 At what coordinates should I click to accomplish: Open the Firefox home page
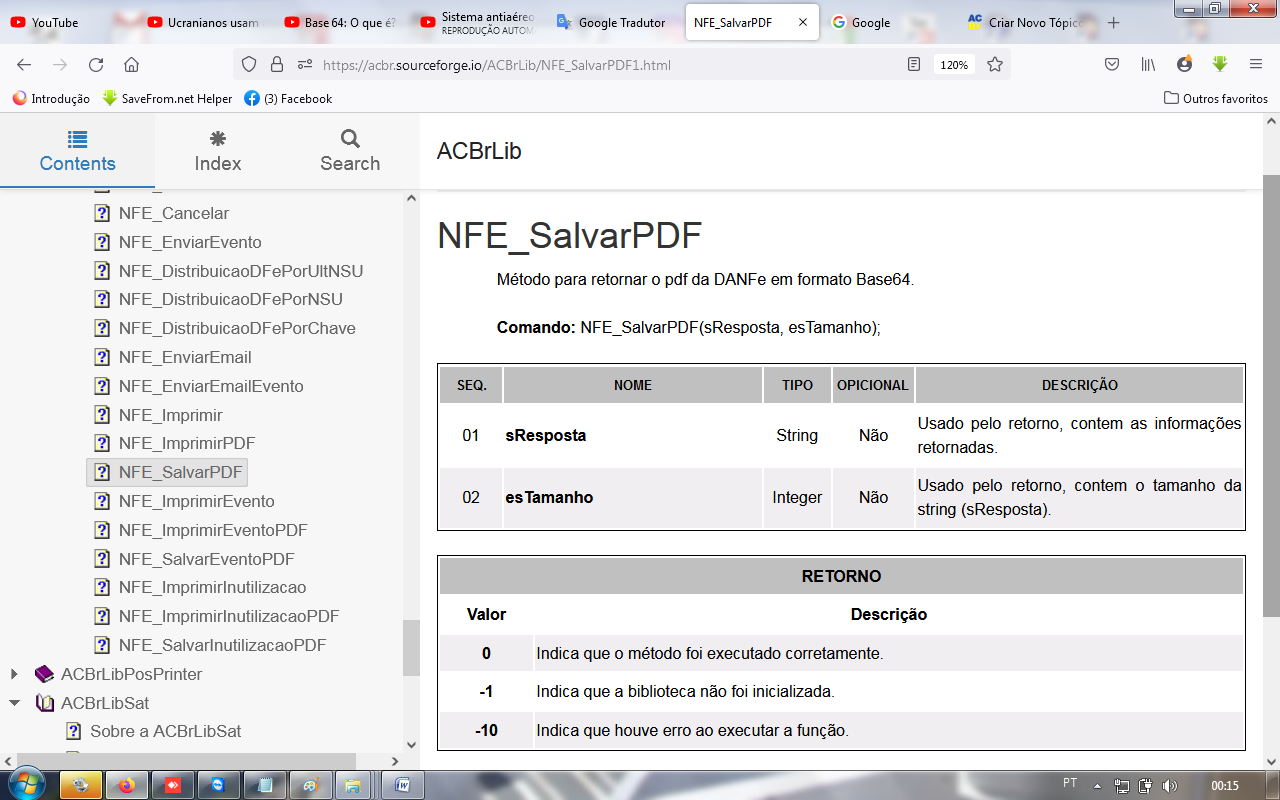coord(131,65)
